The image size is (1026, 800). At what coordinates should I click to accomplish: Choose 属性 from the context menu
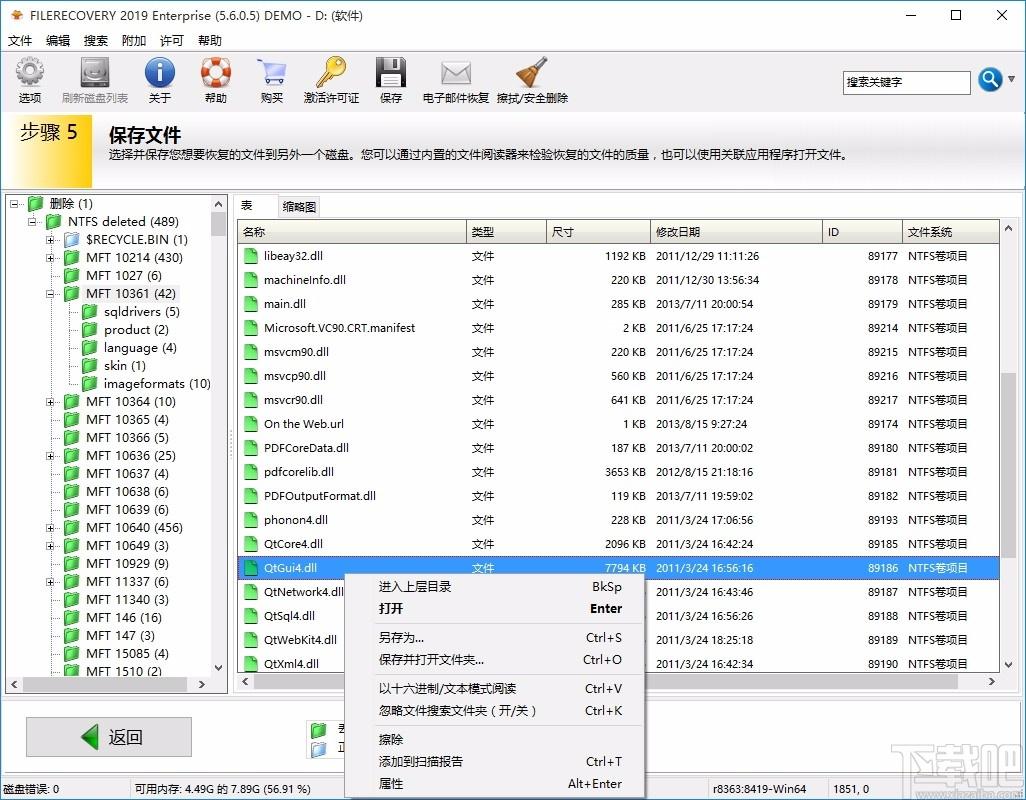click(391, 784)
